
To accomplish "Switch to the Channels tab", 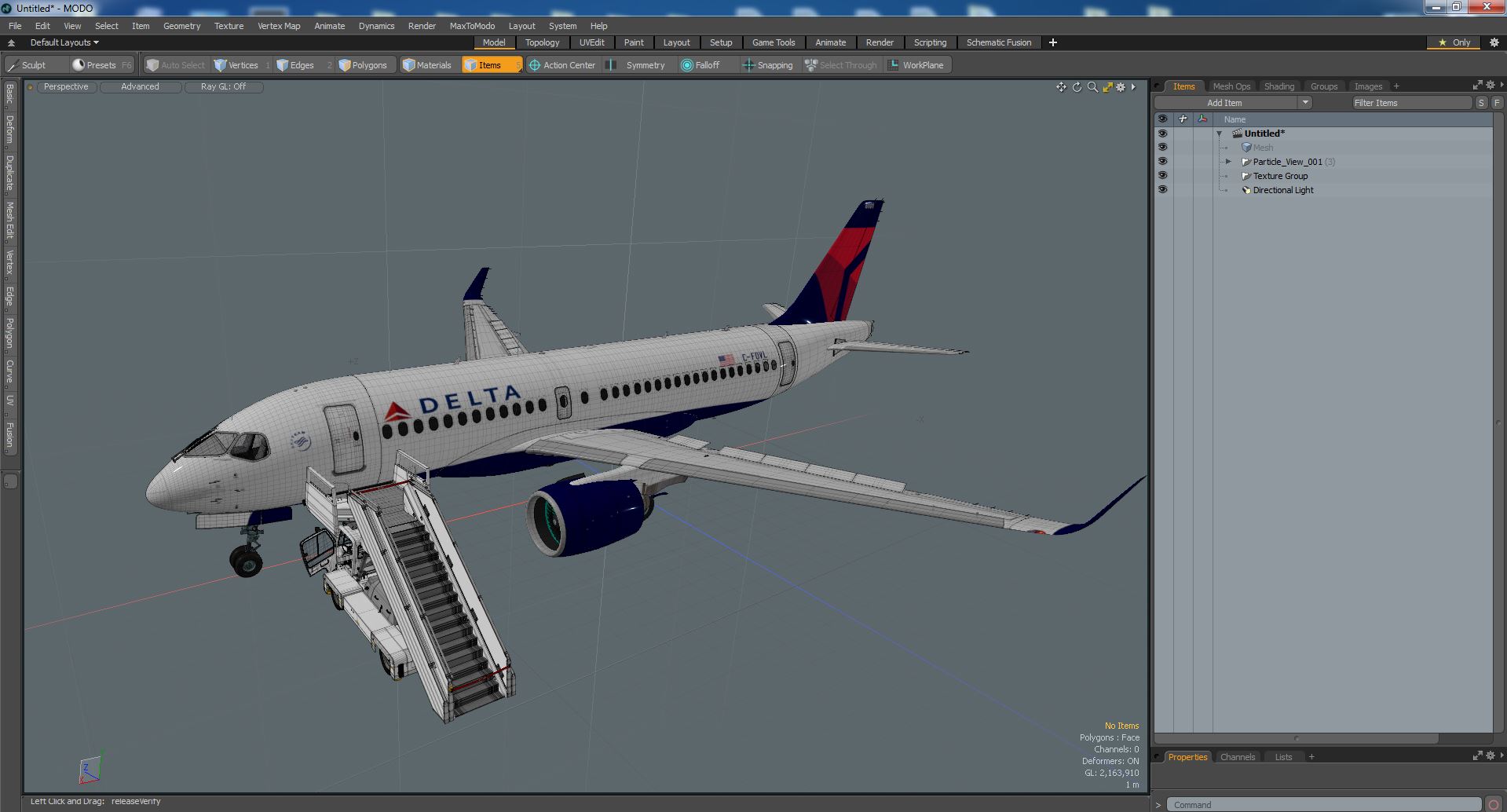I will point(1237,757).
